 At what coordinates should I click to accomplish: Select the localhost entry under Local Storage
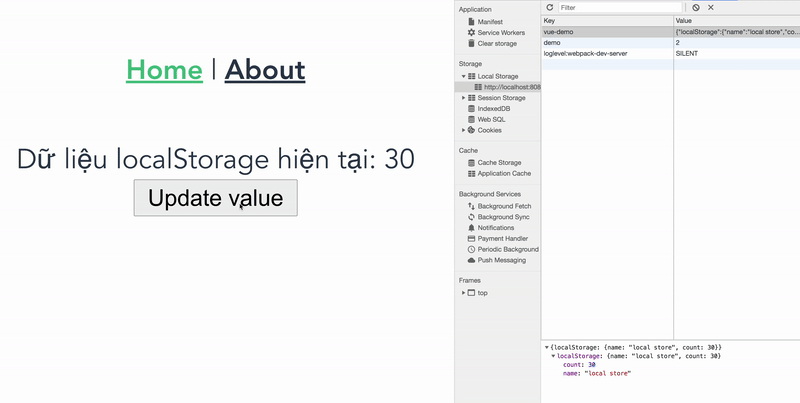coord(508,87)
